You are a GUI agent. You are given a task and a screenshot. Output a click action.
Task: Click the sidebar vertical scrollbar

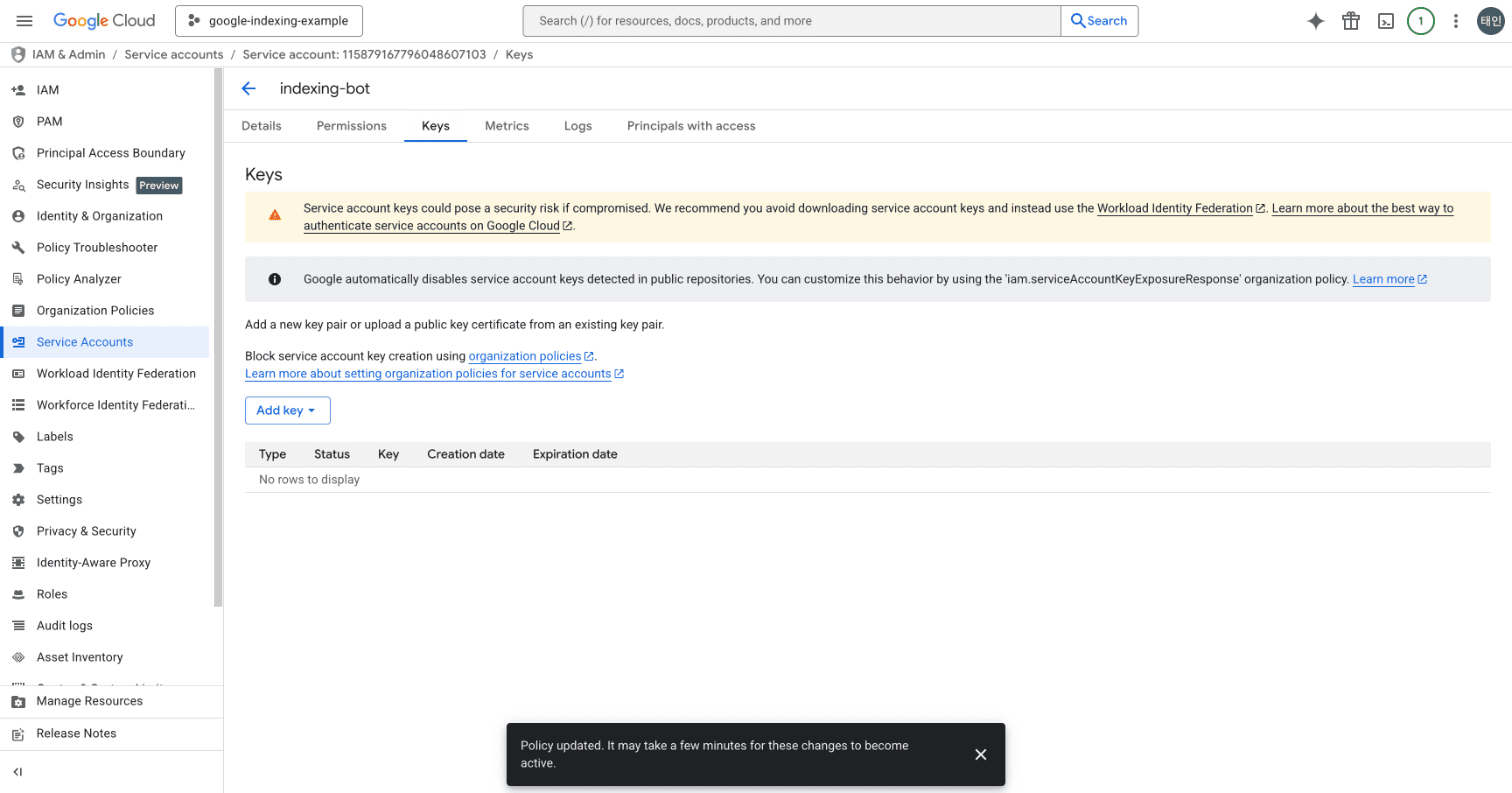point(219,338)
